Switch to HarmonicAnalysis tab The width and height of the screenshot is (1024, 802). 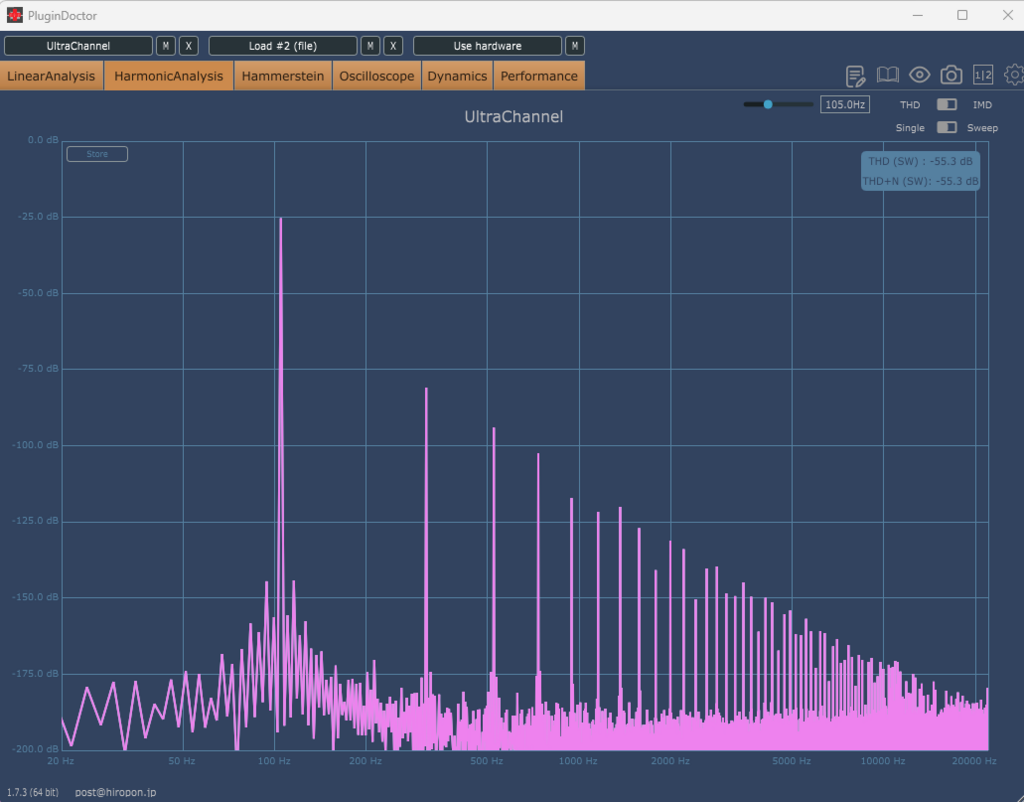pyautogui.click(x=168, y=76)
